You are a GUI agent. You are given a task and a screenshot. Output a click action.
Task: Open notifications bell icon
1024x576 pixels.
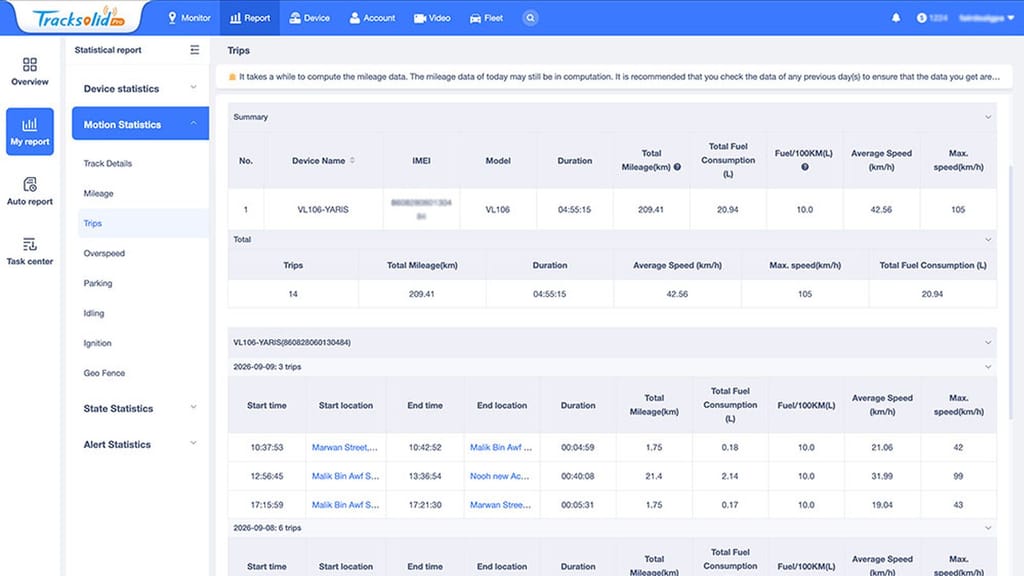coord(896,18)
